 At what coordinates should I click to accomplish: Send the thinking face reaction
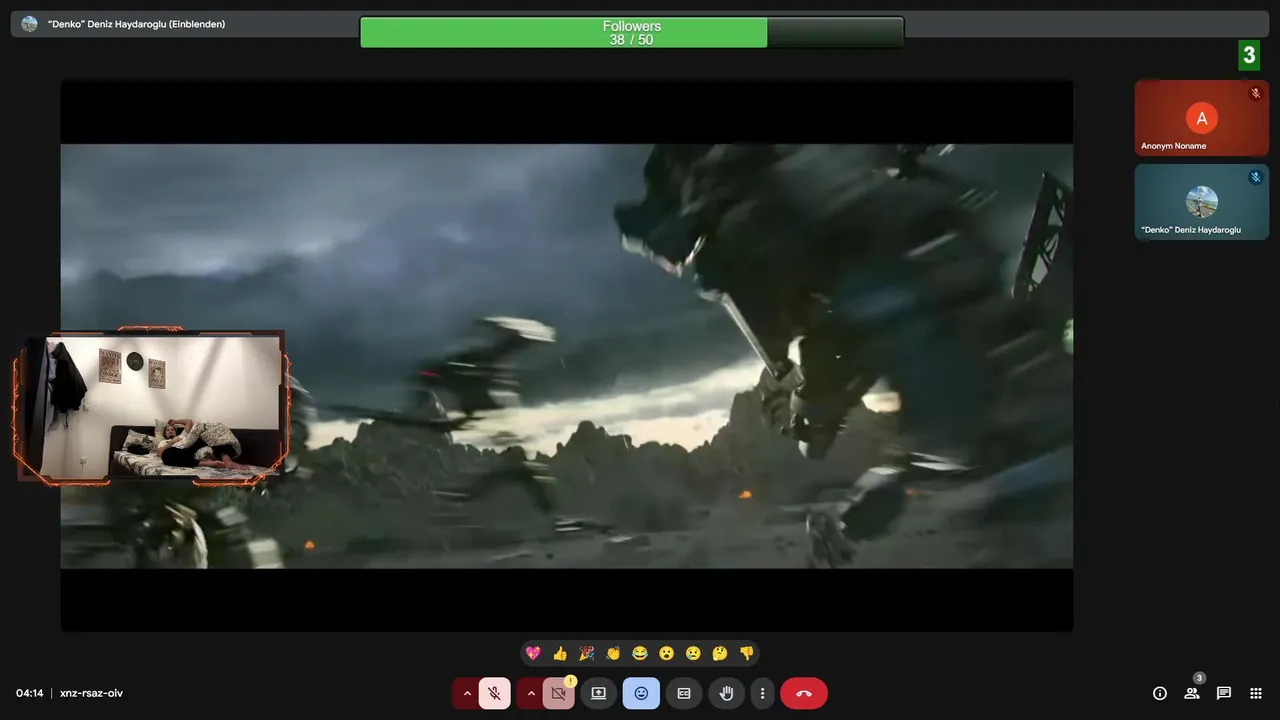(x=720, y=653)
